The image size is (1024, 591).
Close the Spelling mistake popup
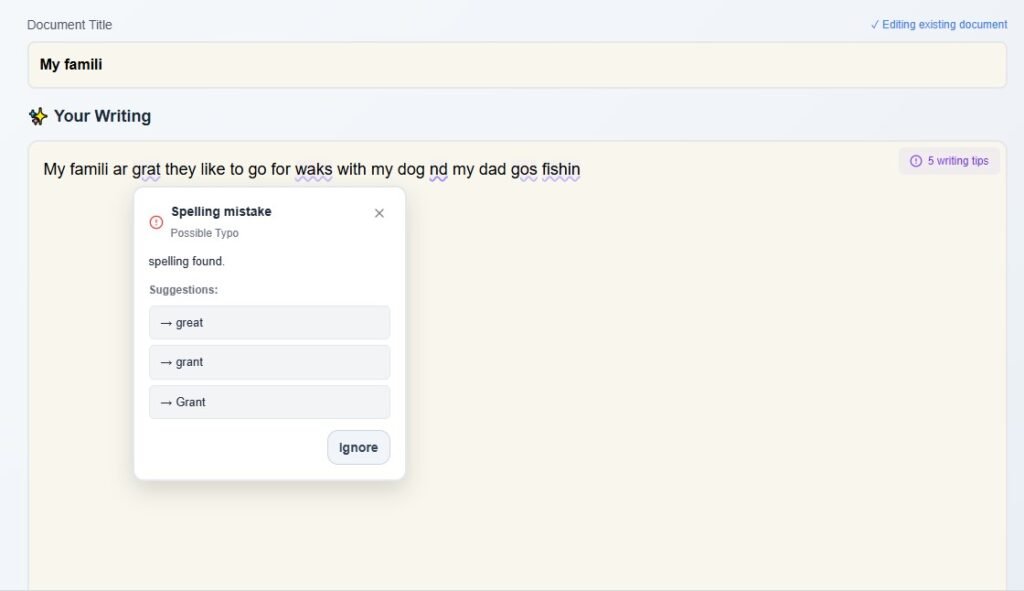[x=379, y=213]
